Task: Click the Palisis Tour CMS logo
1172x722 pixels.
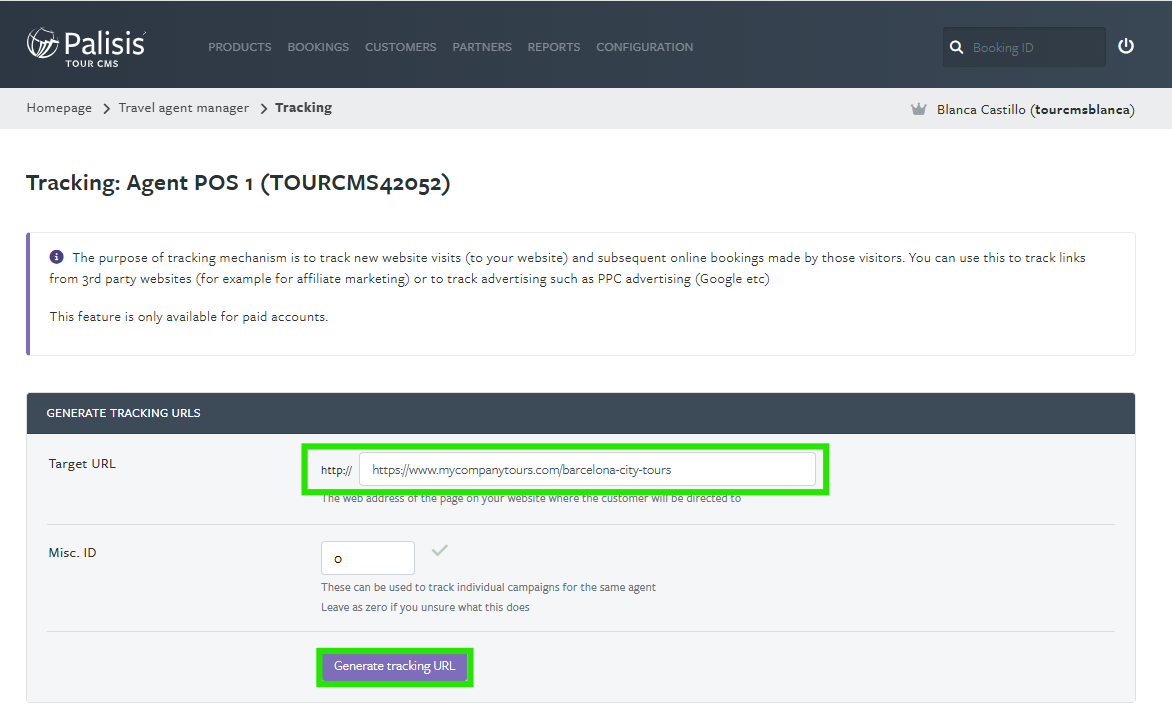Action: tap(86, 47)
